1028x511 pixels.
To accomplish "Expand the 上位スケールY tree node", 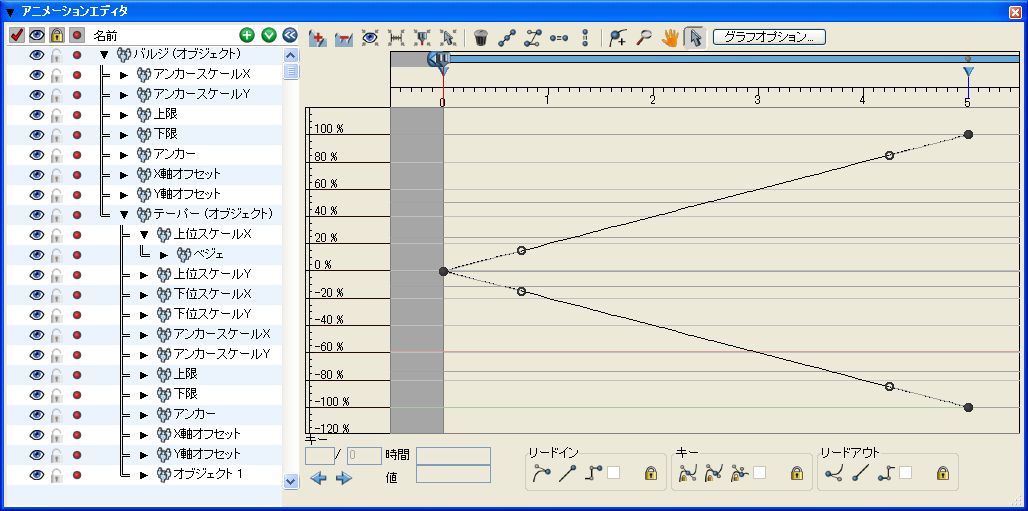I will [x=144, y=274].
